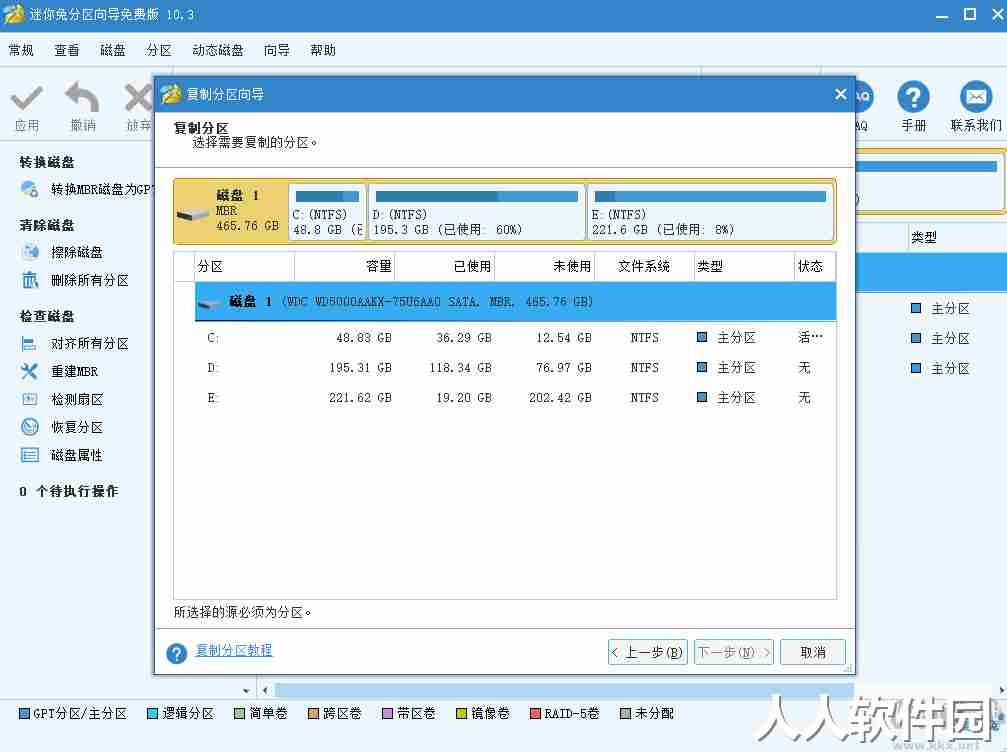Click the Discard (放弃) X toolbar icon
1007x752 pixels.
(x=139, y=98)
